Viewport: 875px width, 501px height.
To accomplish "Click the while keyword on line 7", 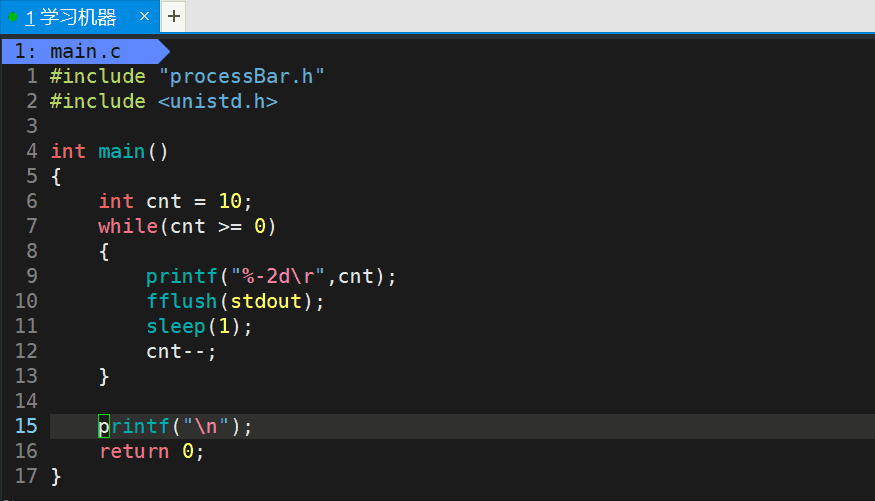I will (x=128, y=227).
